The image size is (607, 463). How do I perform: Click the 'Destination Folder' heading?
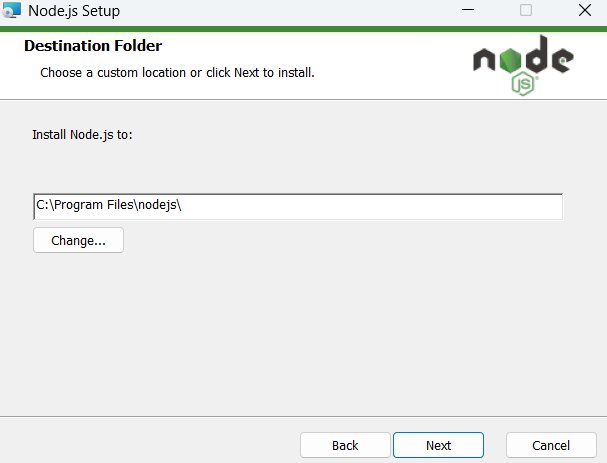pos(93,46)
